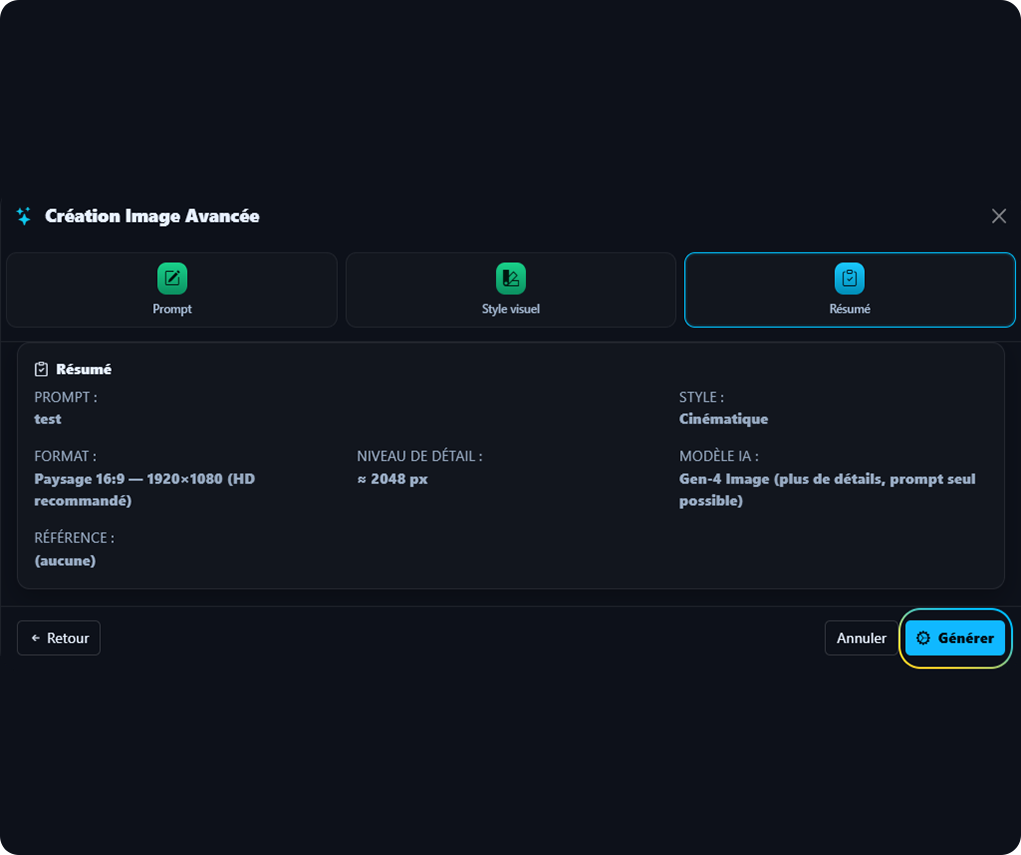
Task: Switch to the Prompt tab
Action: pos(171,290)
